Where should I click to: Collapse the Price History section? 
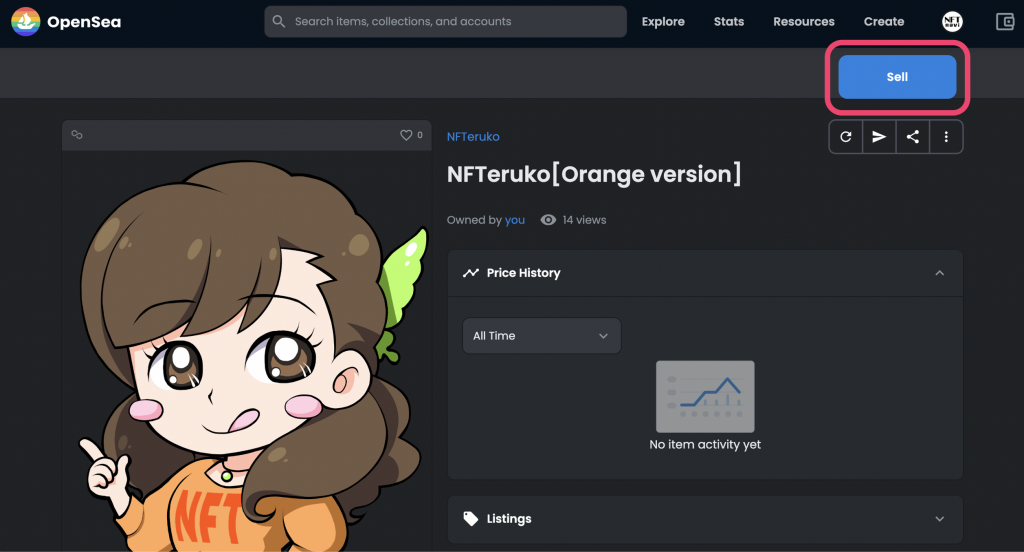coord(939,273)
